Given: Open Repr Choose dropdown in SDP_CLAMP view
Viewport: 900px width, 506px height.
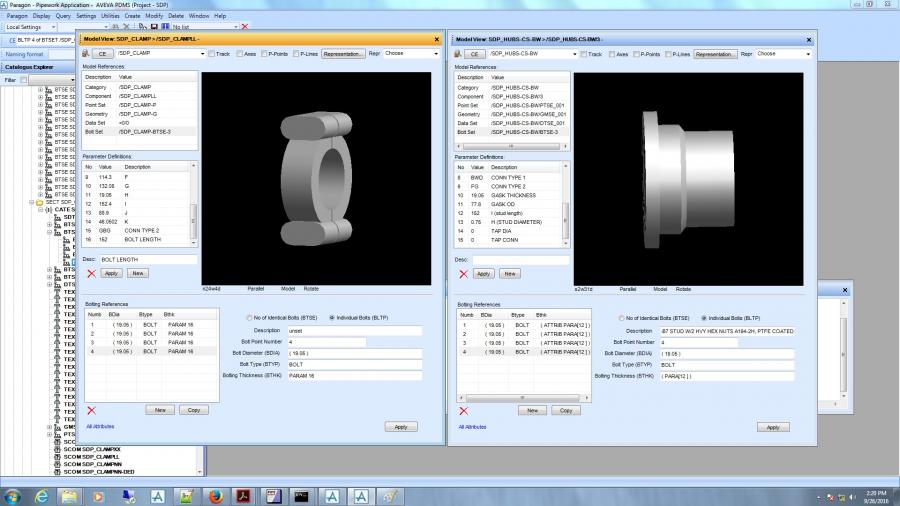Looking at the screenshot, I should pos(436,53).
